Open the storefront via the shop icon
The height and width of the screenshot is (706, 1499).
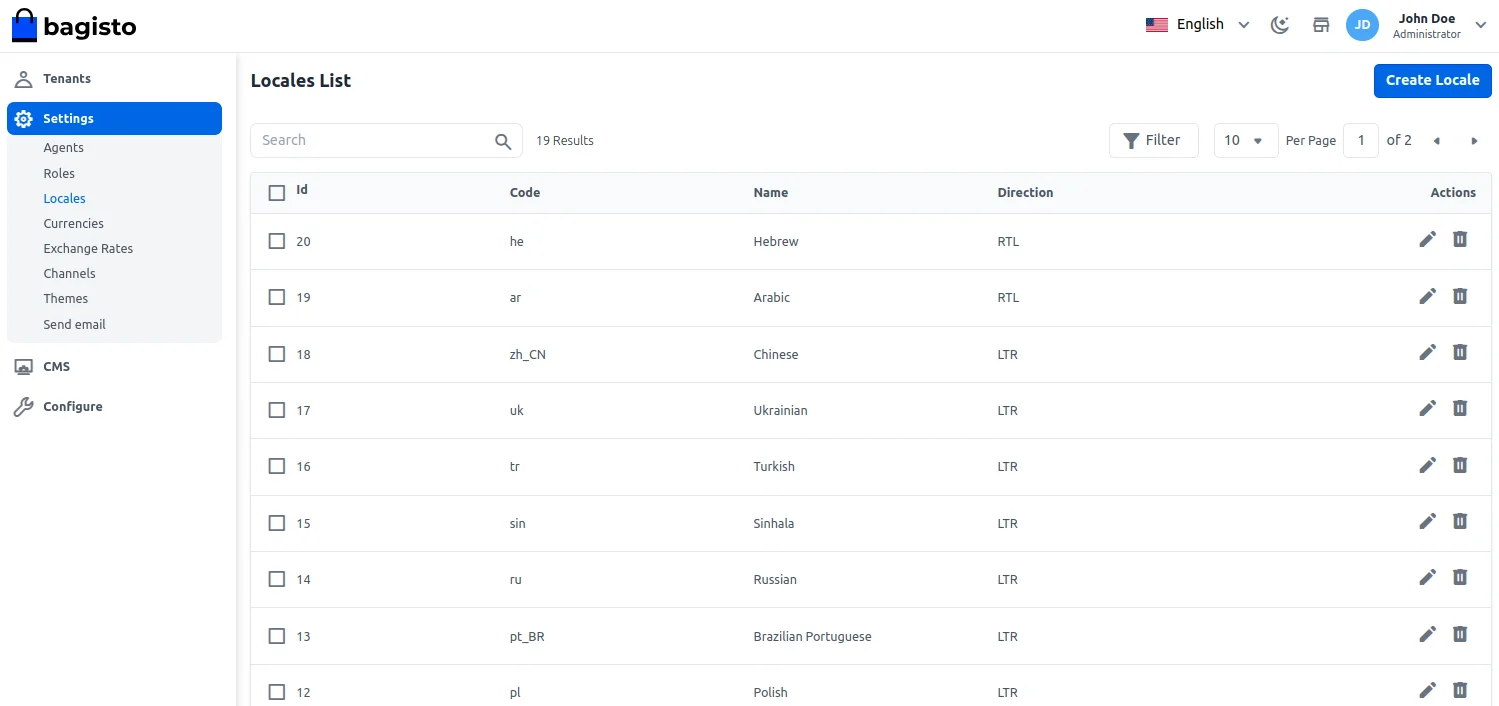1320,24
